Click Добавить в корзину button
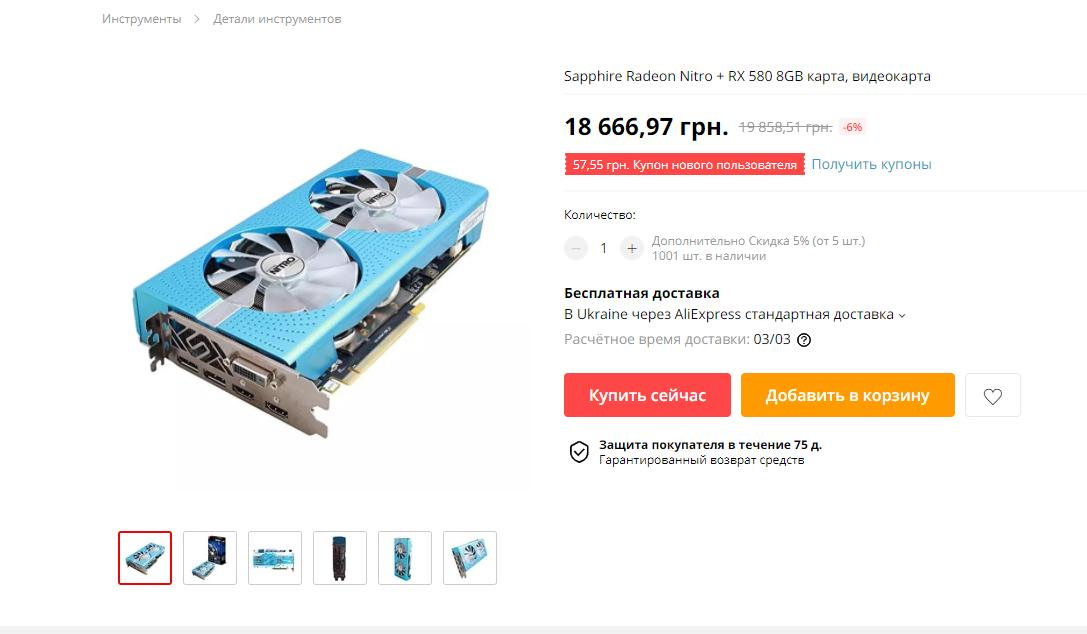Viewport: 1087px width, 634px height. click(847, 395)
